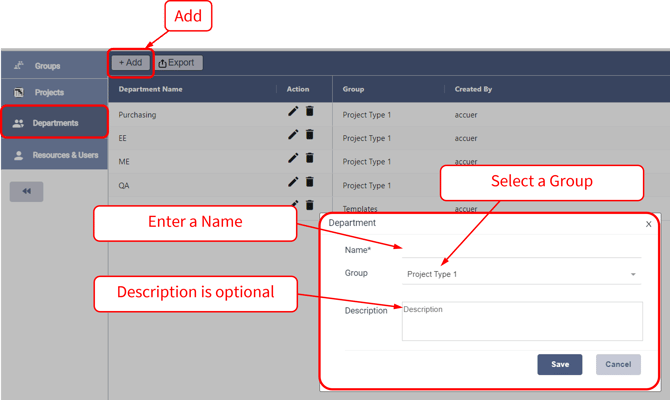This screenshot has height=400, width=670.
Task: Save the new department
Action: point(559,364)
